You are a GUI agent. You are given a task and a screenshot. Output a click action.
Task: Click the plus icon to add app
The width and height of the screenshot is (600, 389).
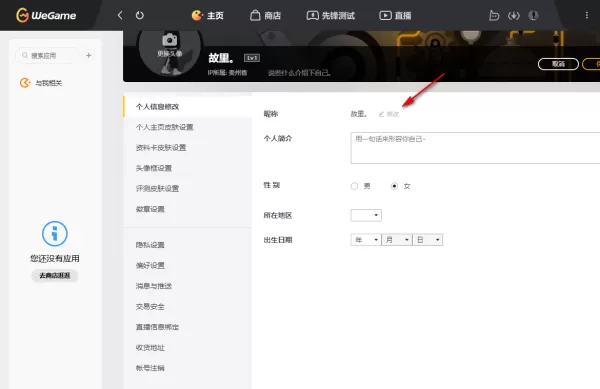[88, 55]
